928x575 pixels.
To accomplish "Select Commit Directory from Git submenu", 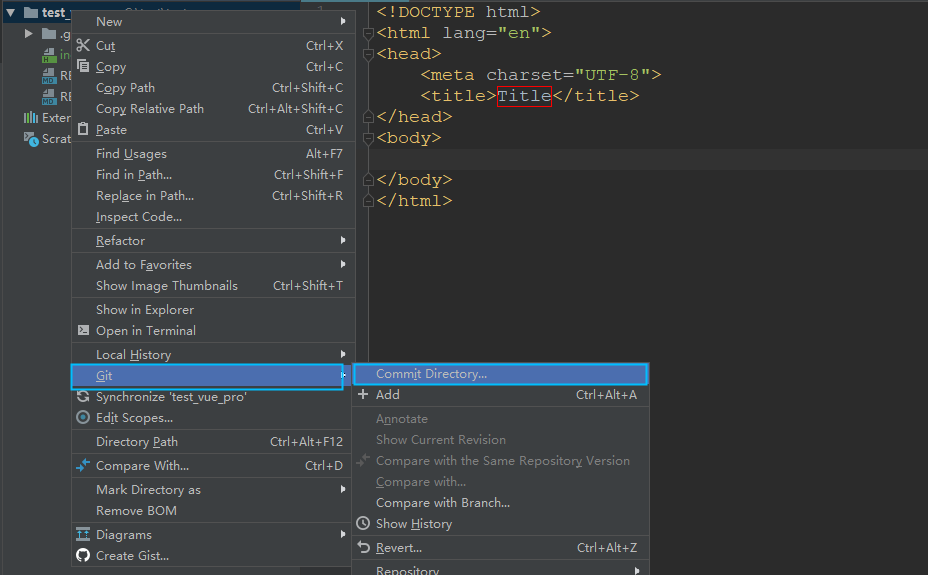I will tap(431, 374).
